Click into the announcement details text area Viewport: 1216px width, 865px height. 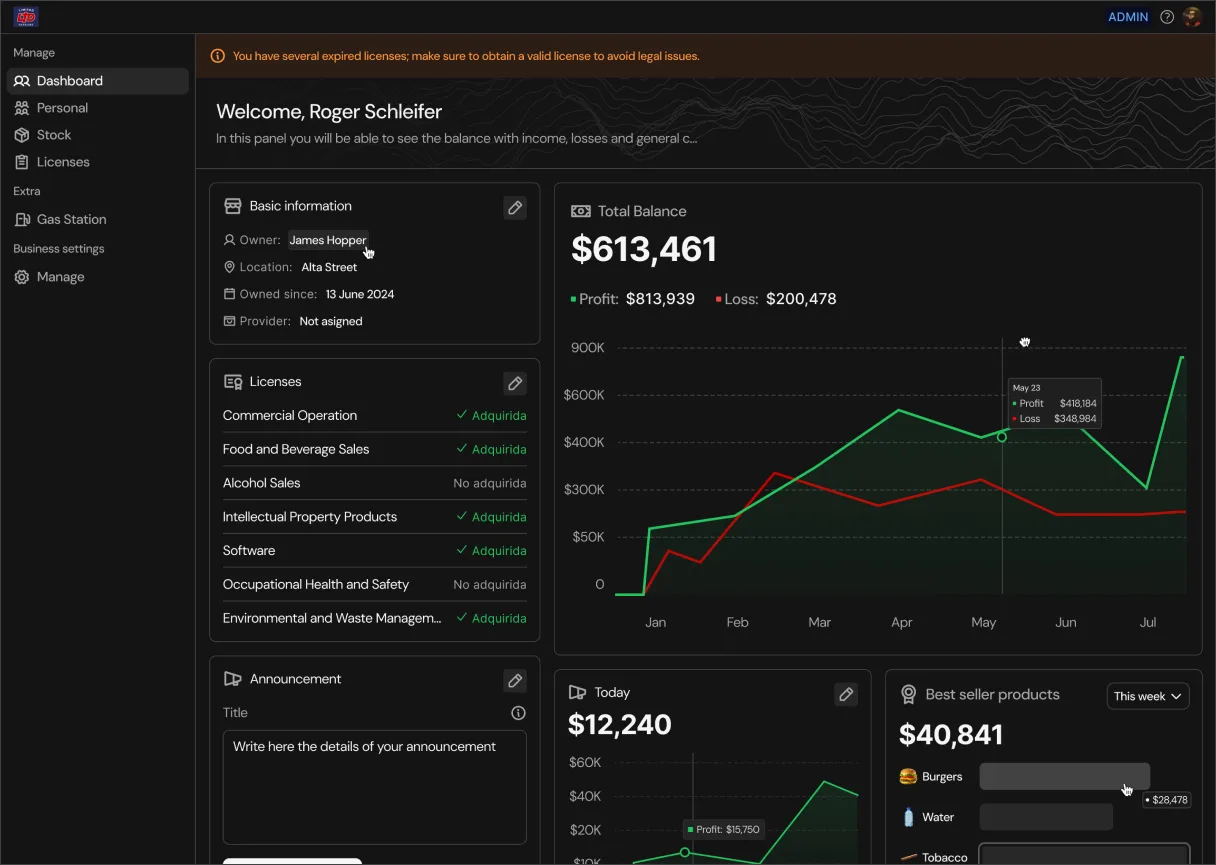(x=375, y=787)
